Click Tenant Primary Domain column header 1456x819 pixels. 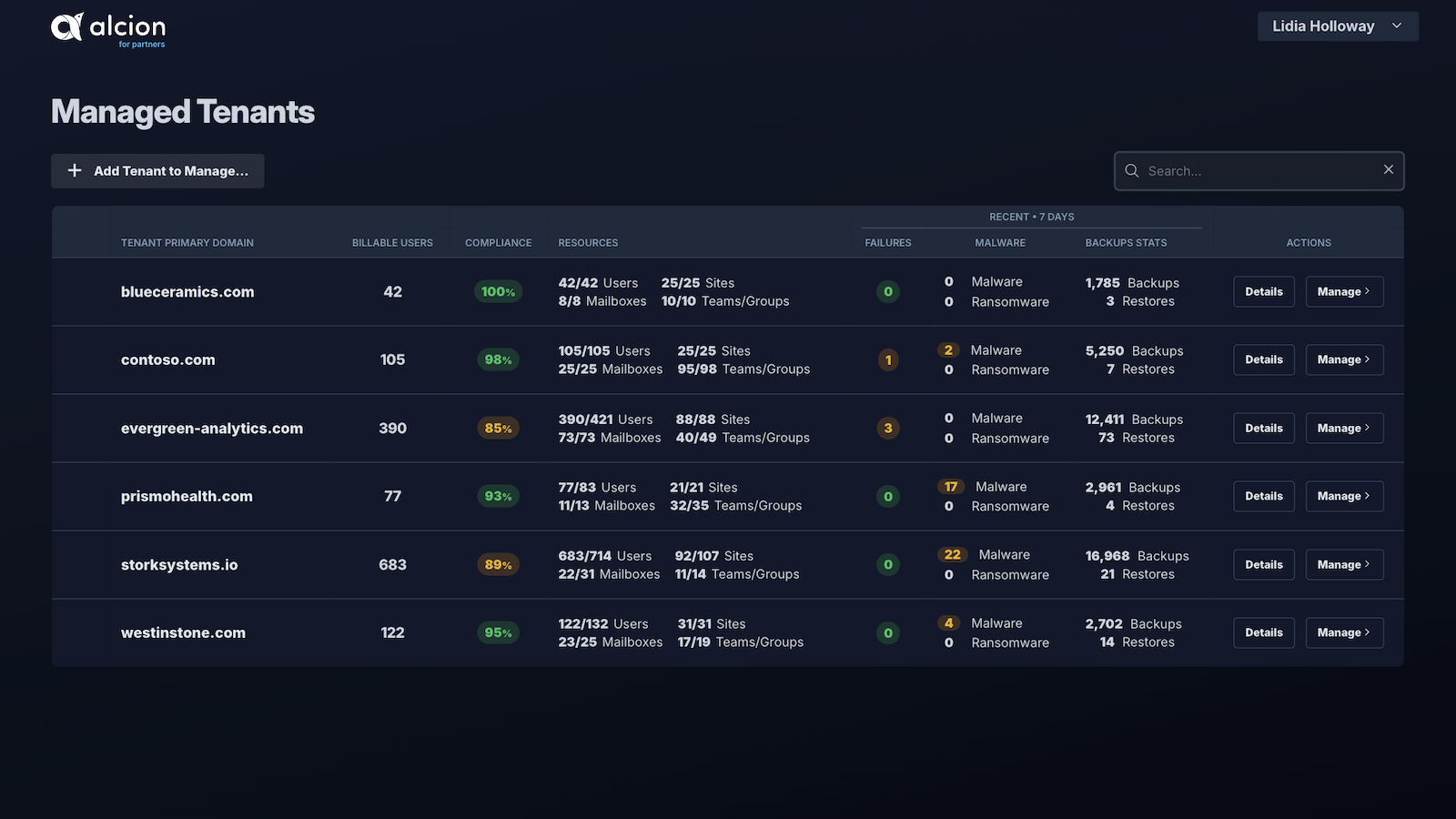tap(187, 243)
